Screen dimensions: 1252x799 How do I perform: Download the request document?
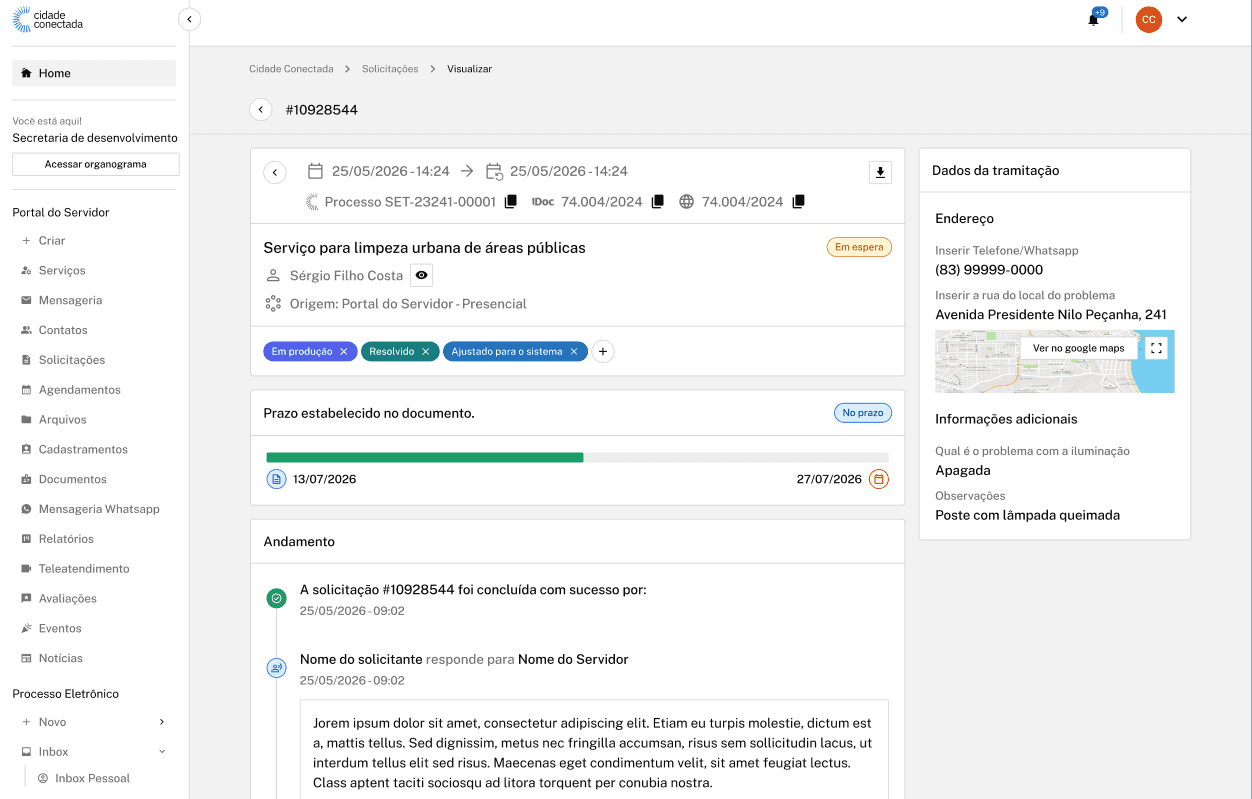(880, 172)
